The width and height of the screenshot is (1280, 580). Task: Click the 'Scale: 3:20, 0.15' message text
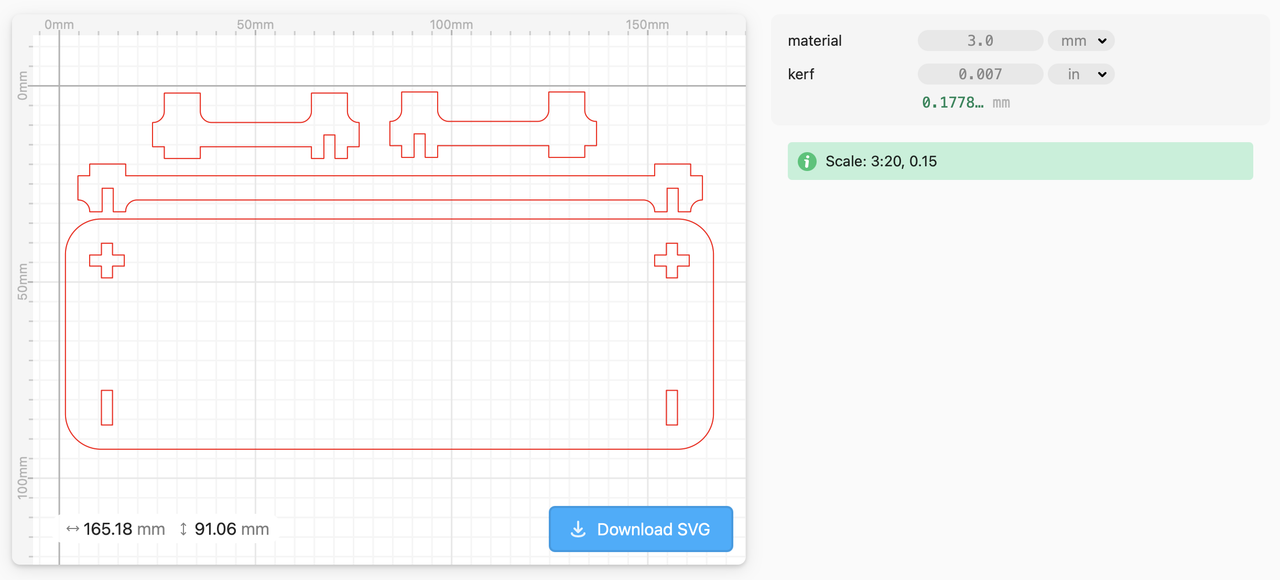pos(881,161)
